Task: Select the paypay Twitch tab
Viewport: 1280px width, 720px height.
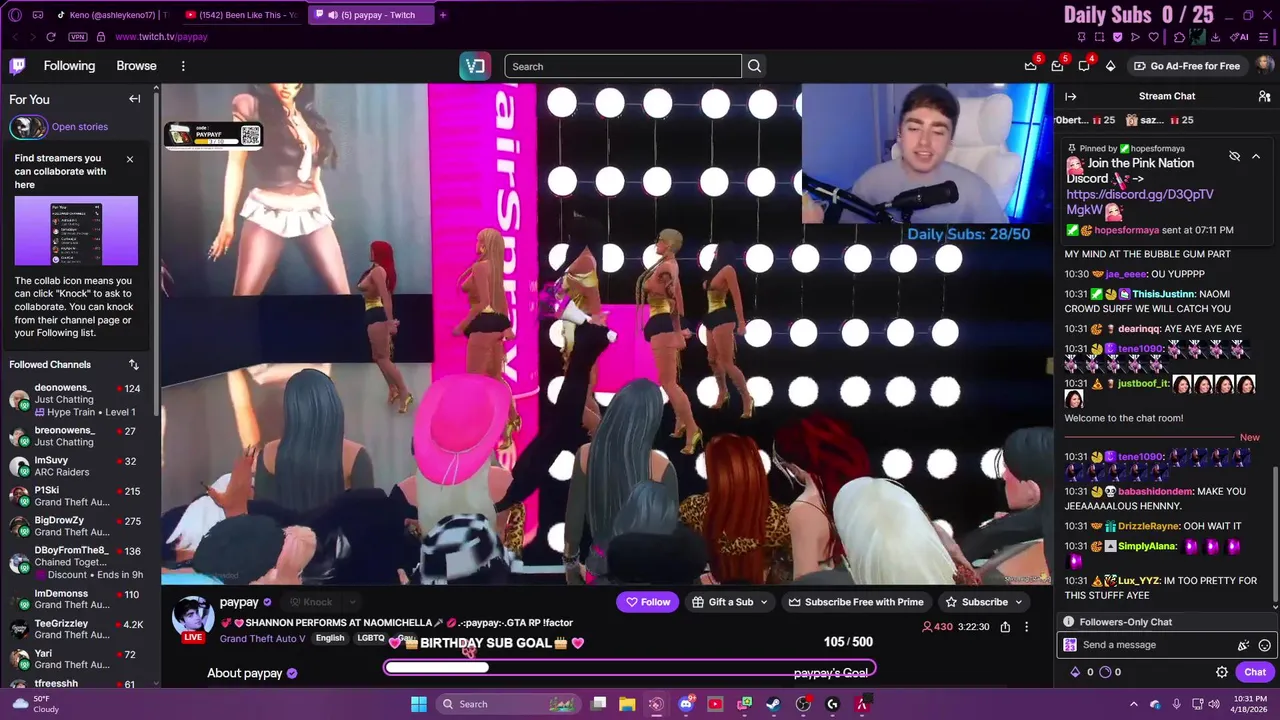Action: point(369,15)
